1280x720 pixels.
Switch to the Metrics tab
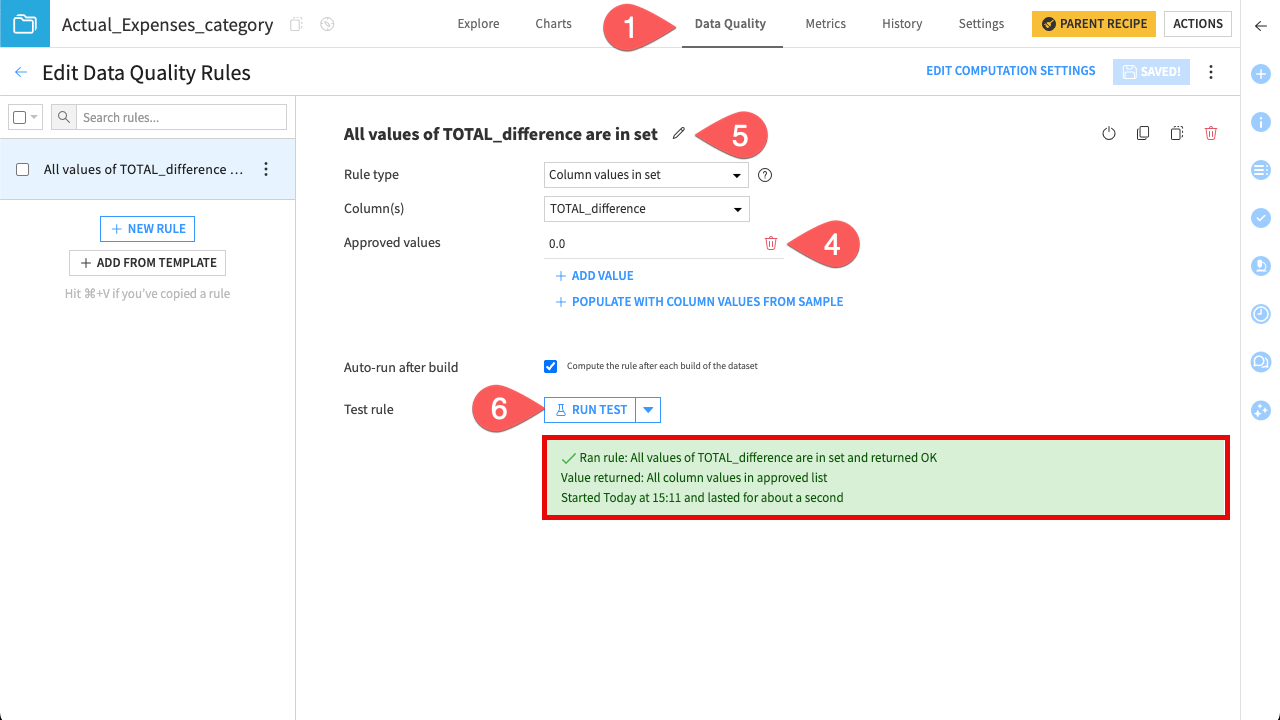(825, 24)
